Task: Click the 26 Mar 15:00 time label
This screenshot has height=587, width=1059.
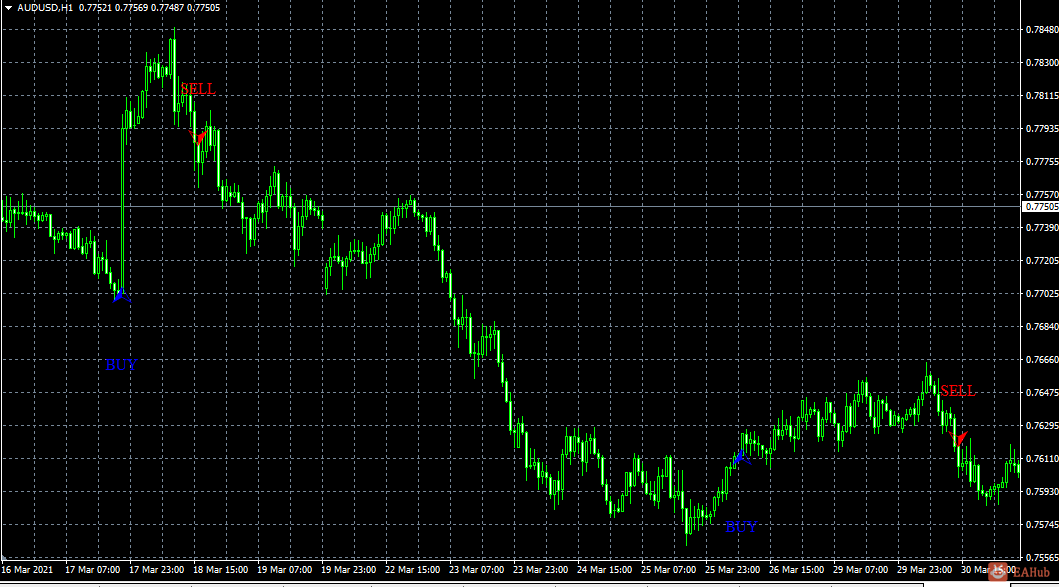Action: click(796, 570)
